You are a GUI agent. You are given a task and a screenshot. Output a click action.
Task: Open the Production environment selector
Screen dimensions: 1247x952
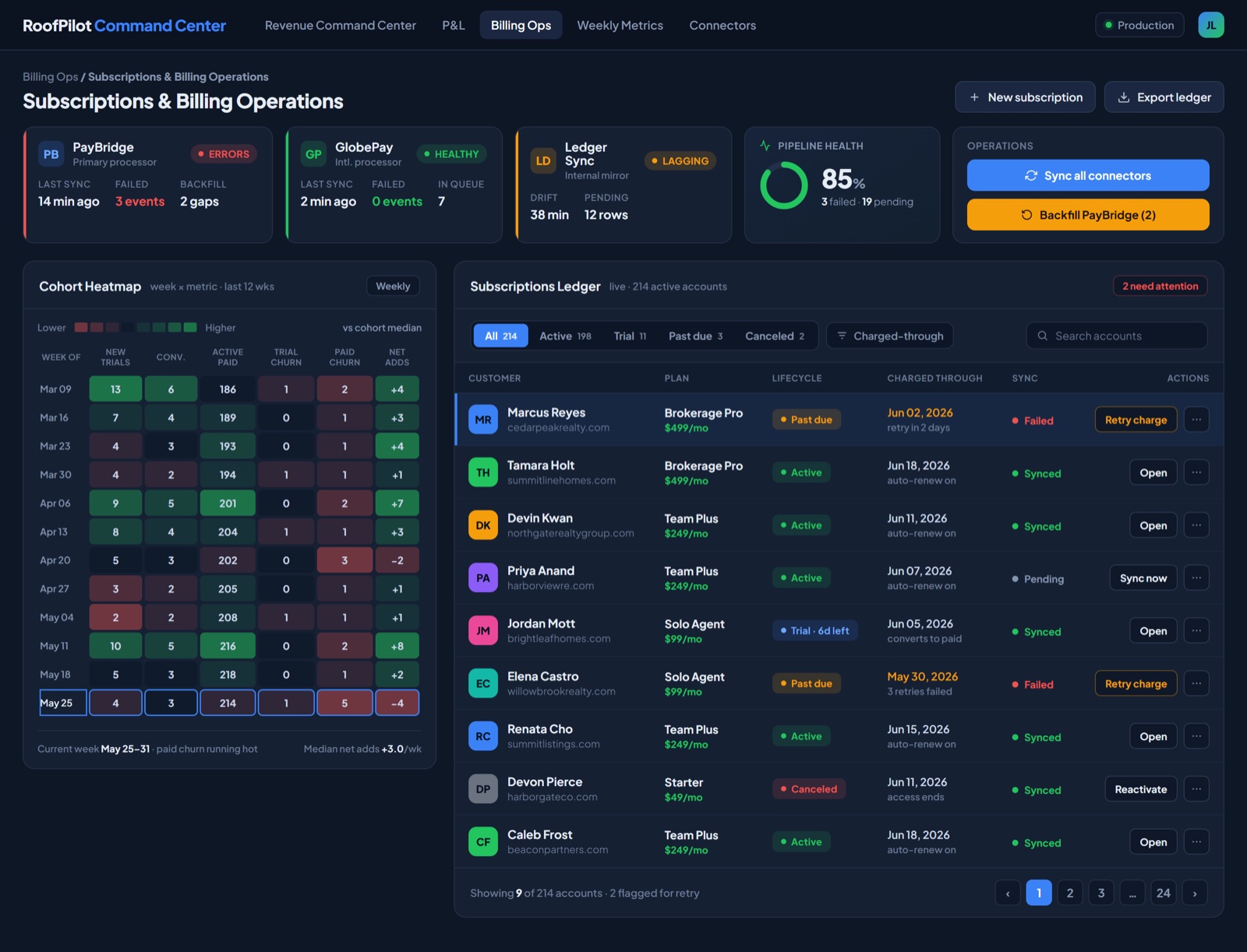tap(1139, 25)
